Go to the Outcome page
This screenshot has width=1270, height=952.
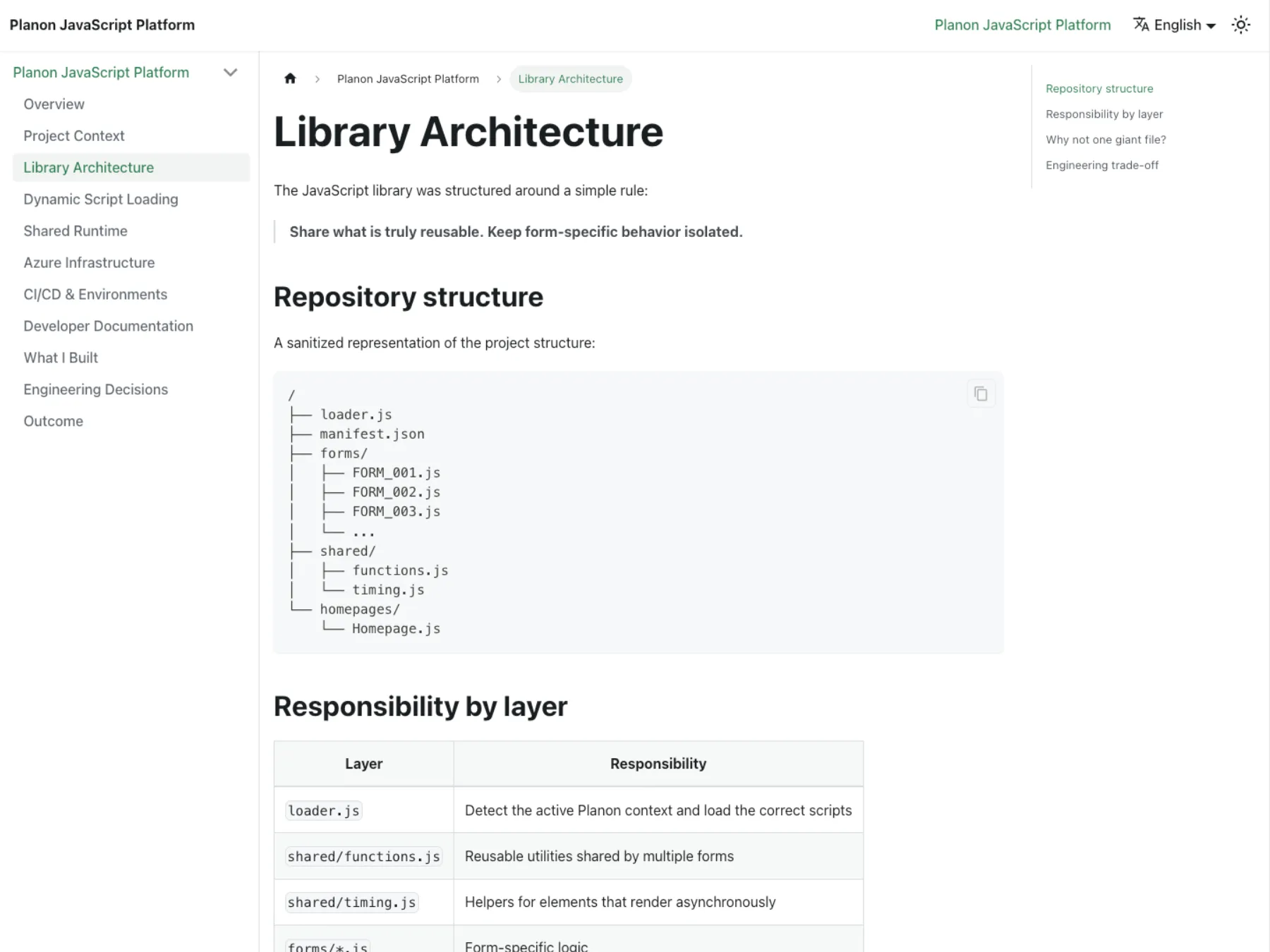(53, 421)
